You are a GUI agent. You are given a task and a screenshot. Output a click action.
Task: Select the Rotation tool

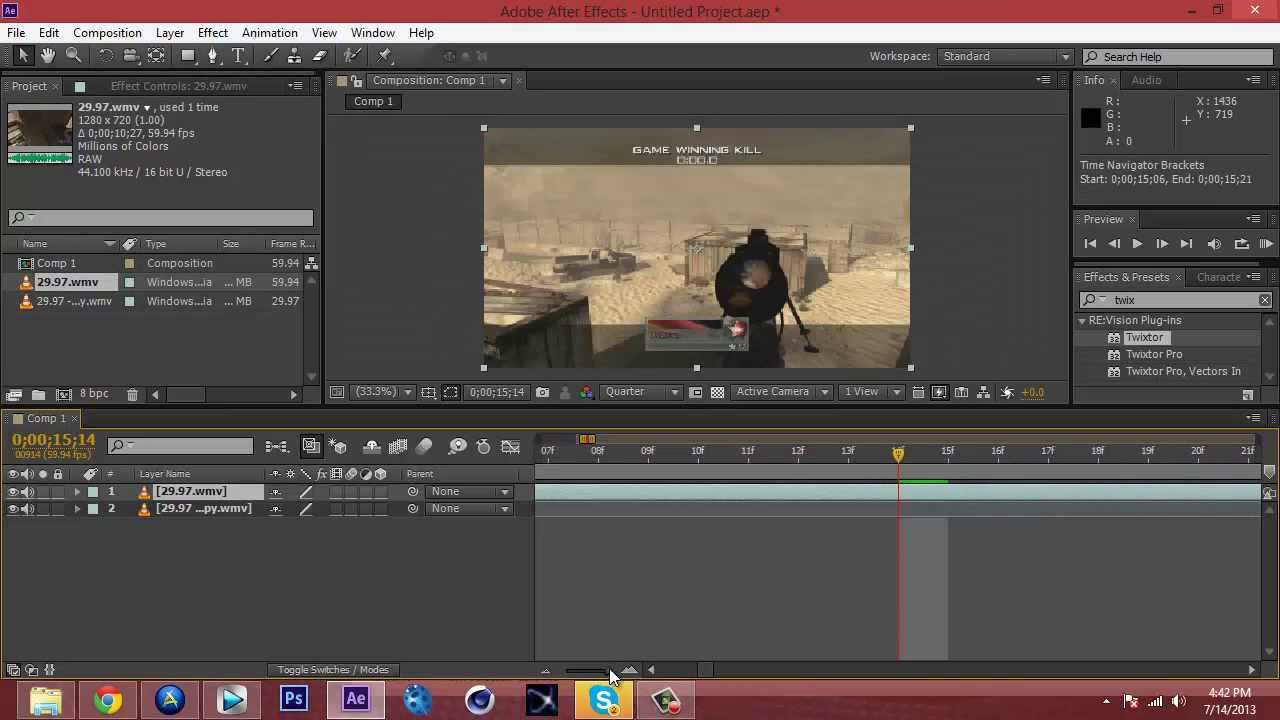105,56
